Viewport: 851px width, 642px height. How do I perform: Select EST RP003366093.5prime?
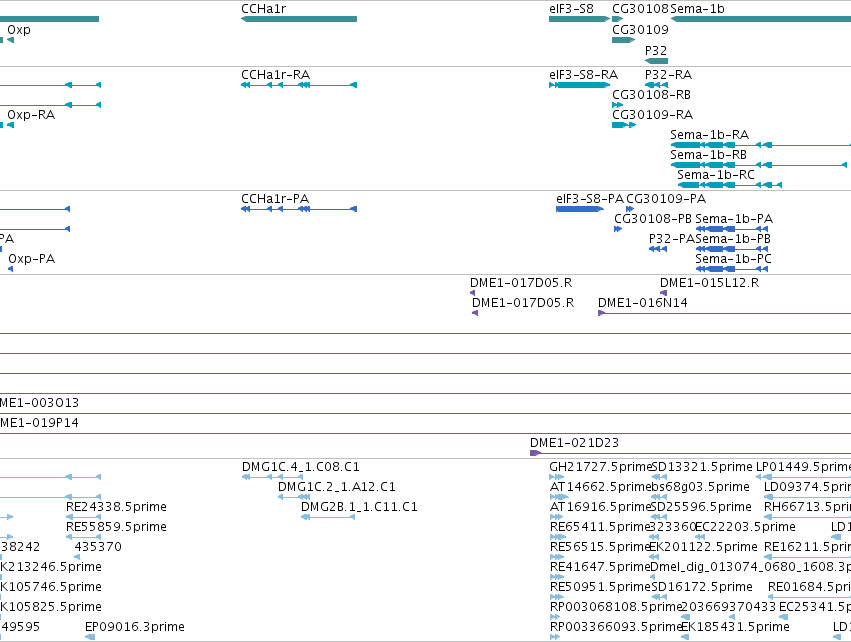(x=554, y=637)
